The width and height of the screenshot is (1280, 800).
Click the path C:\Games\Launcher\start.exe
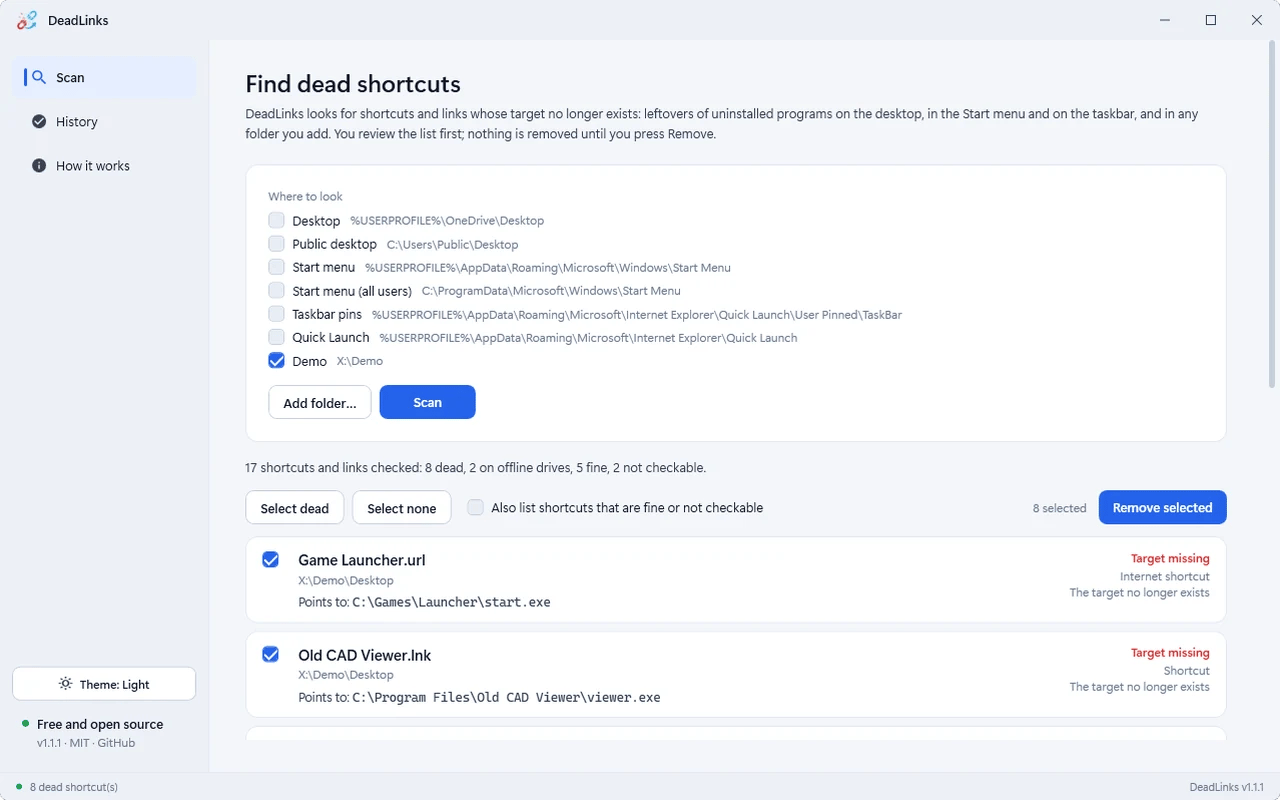tap(452, 602)
